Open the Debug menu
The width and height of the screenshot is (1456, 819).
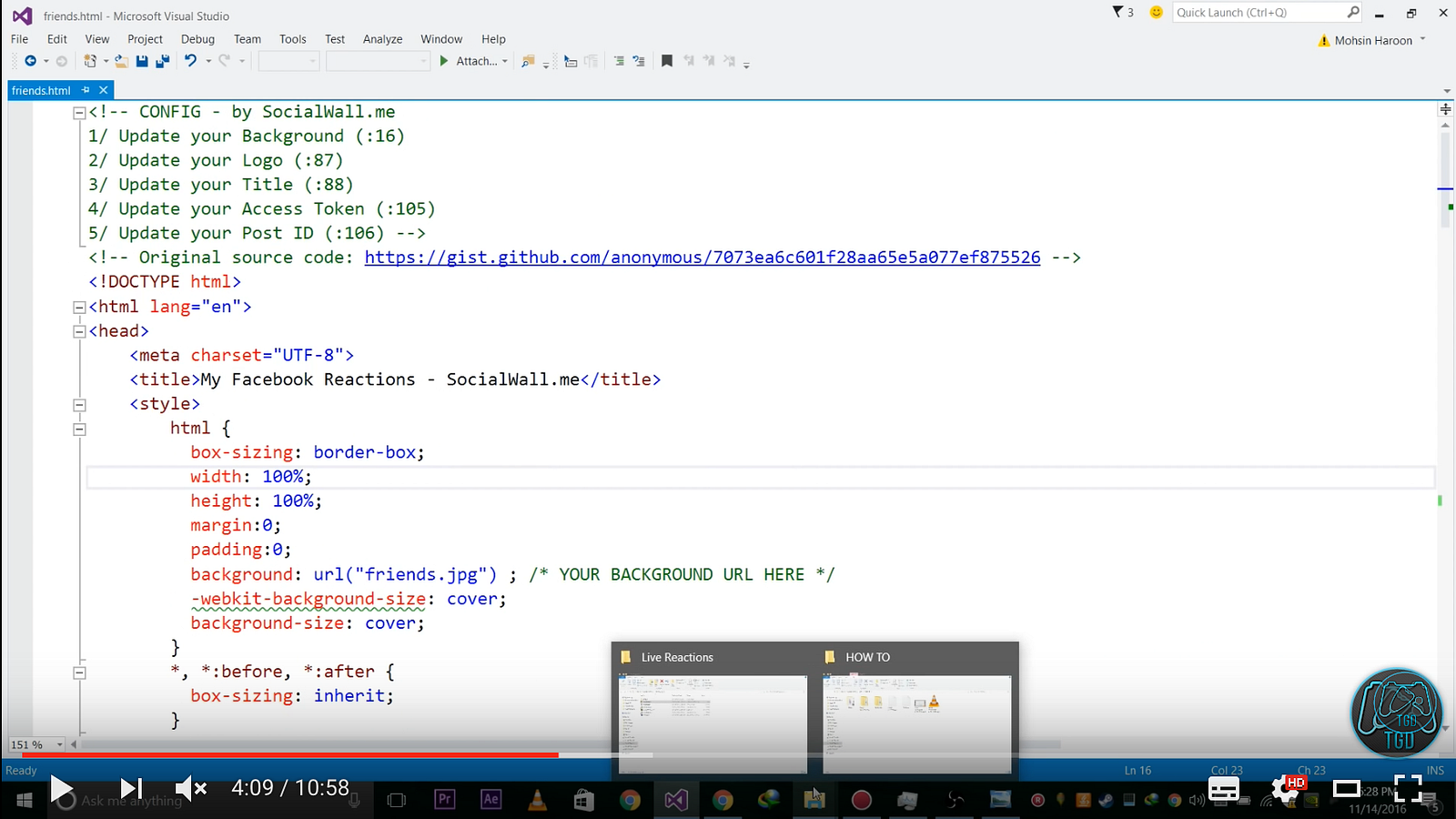pyautogui.click(x=197, y=39)
